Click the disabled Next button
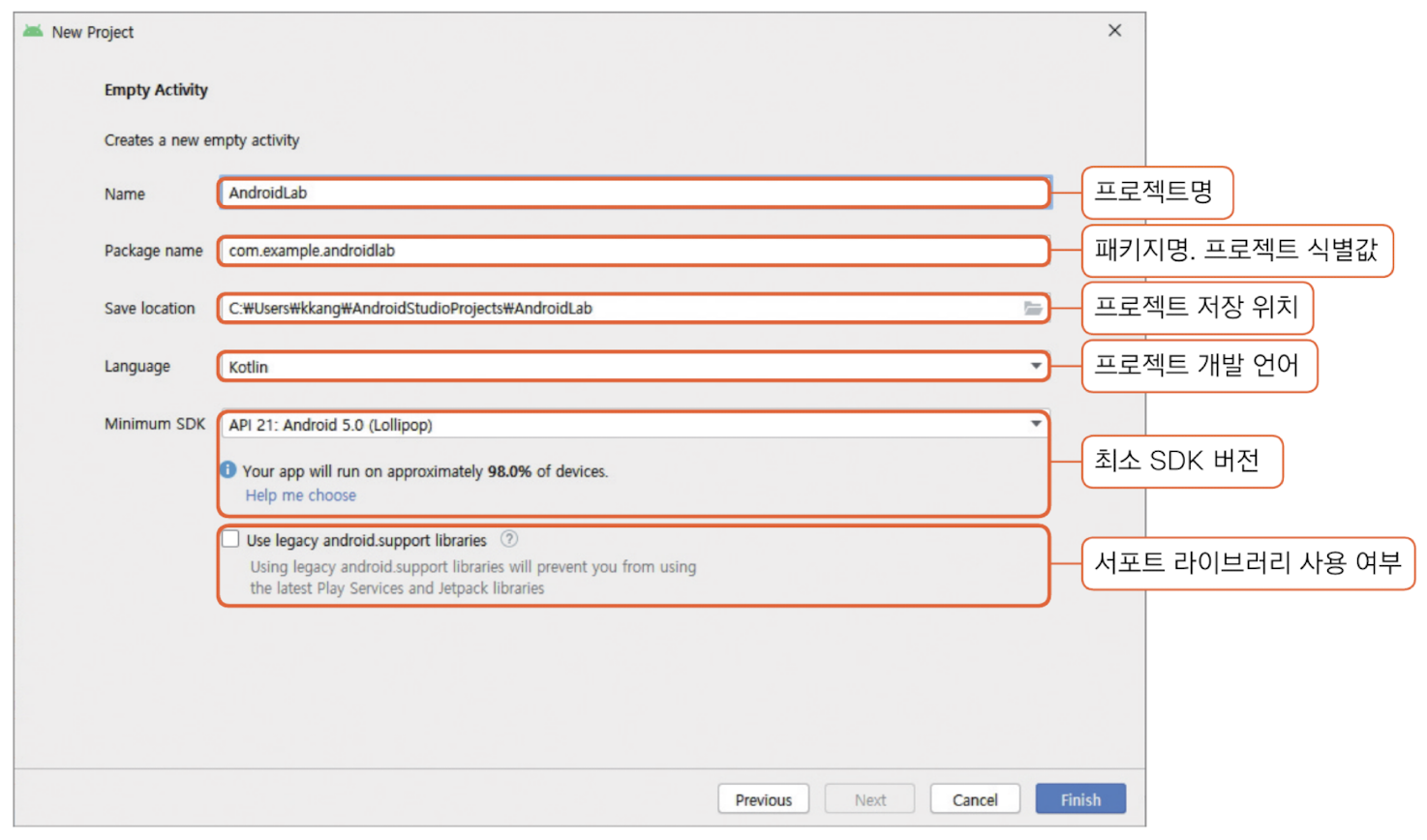The width and height of the screenshot is (1427, 840). coord(869,799)
